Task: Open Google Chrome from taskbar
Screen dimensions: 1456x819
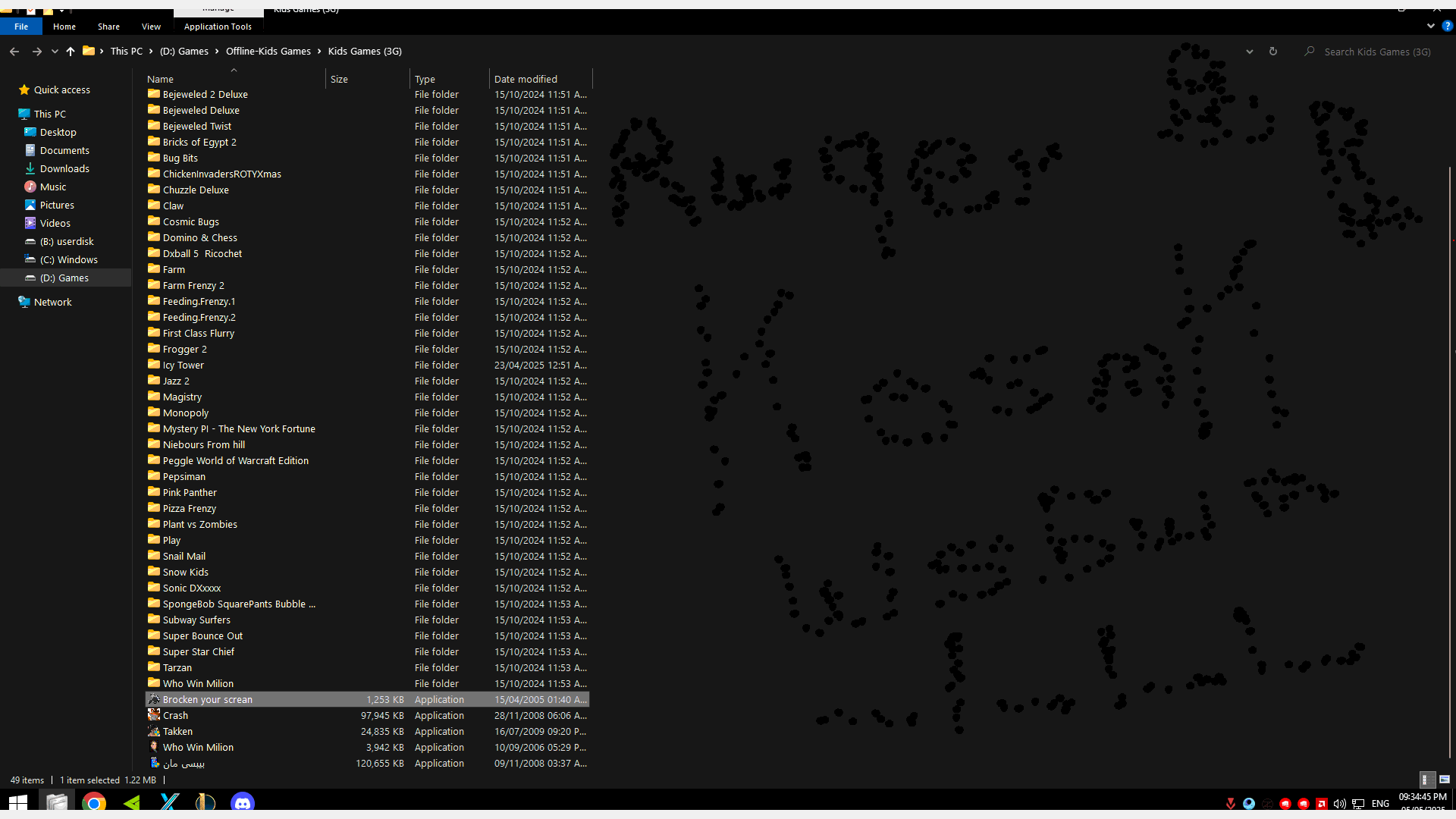Action: (94, 802)
